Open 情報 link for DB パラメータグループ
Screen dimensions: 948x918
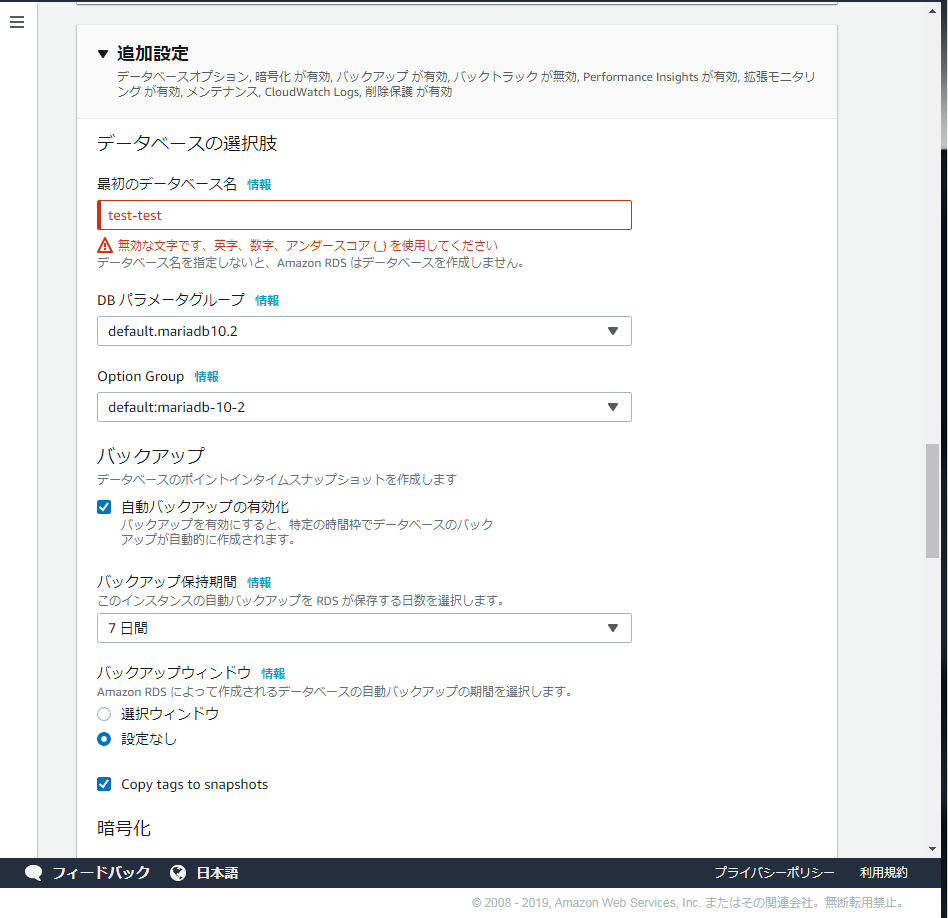[267, 301]
